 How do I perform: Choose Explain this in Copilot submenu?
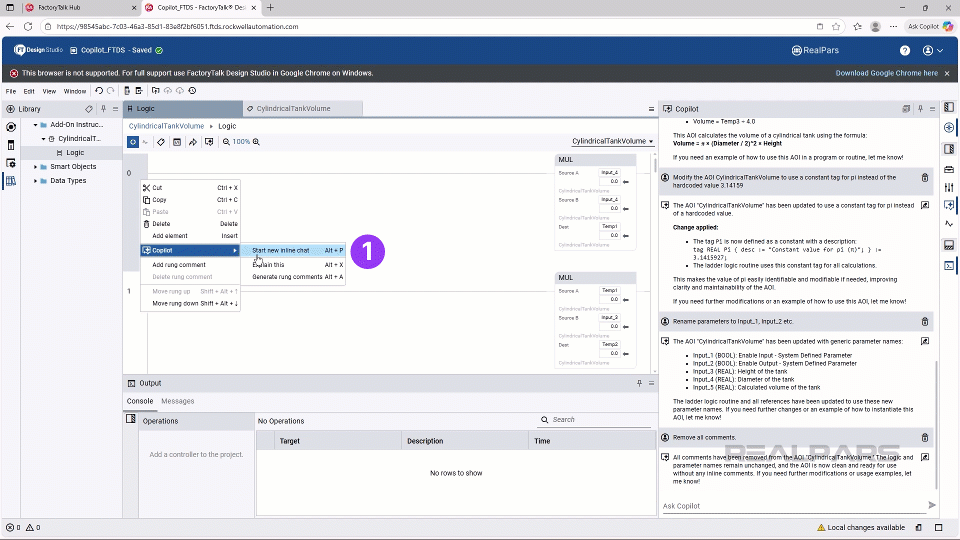click(293, 265)
